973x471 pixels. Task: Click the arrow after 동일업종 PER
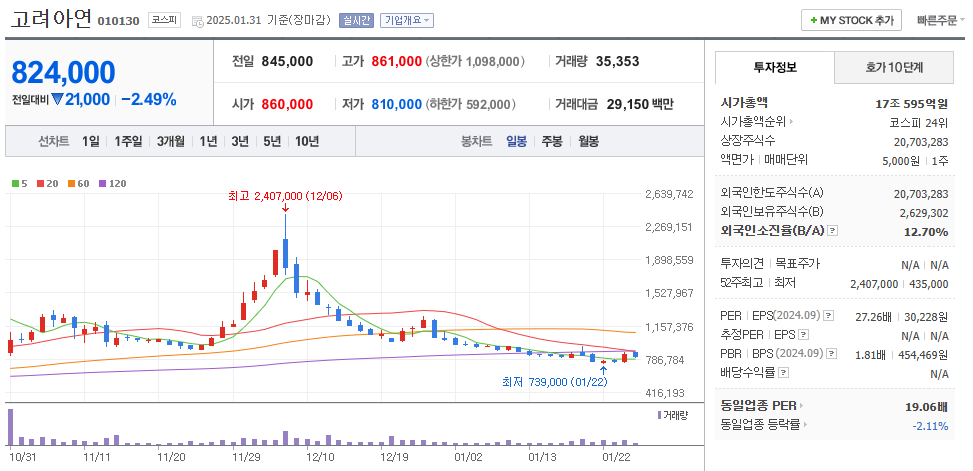click(800, 406)
